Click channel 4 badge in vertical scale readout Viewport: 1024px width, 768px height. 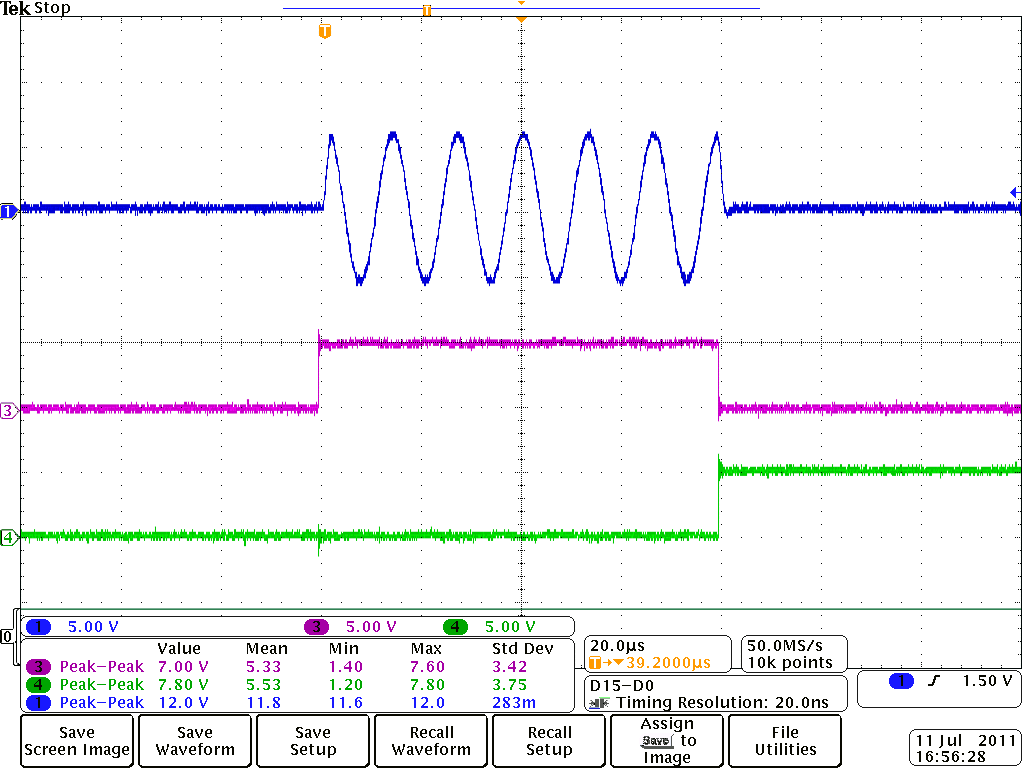[x=455, y=627]
